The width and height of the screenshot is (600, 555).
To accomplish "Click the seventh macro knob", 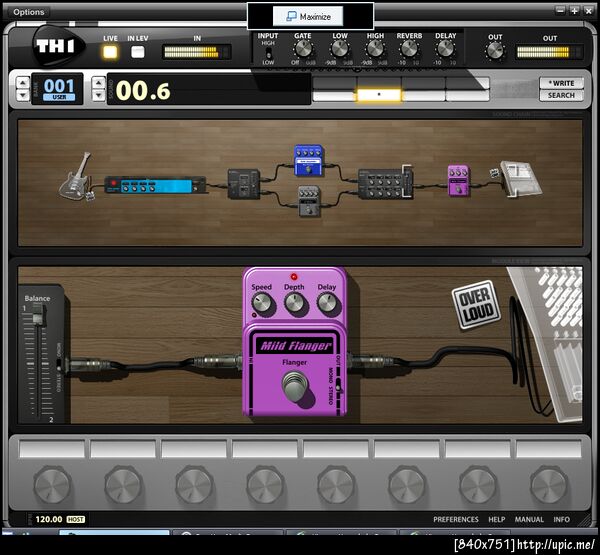I will [x=478, y=485].
